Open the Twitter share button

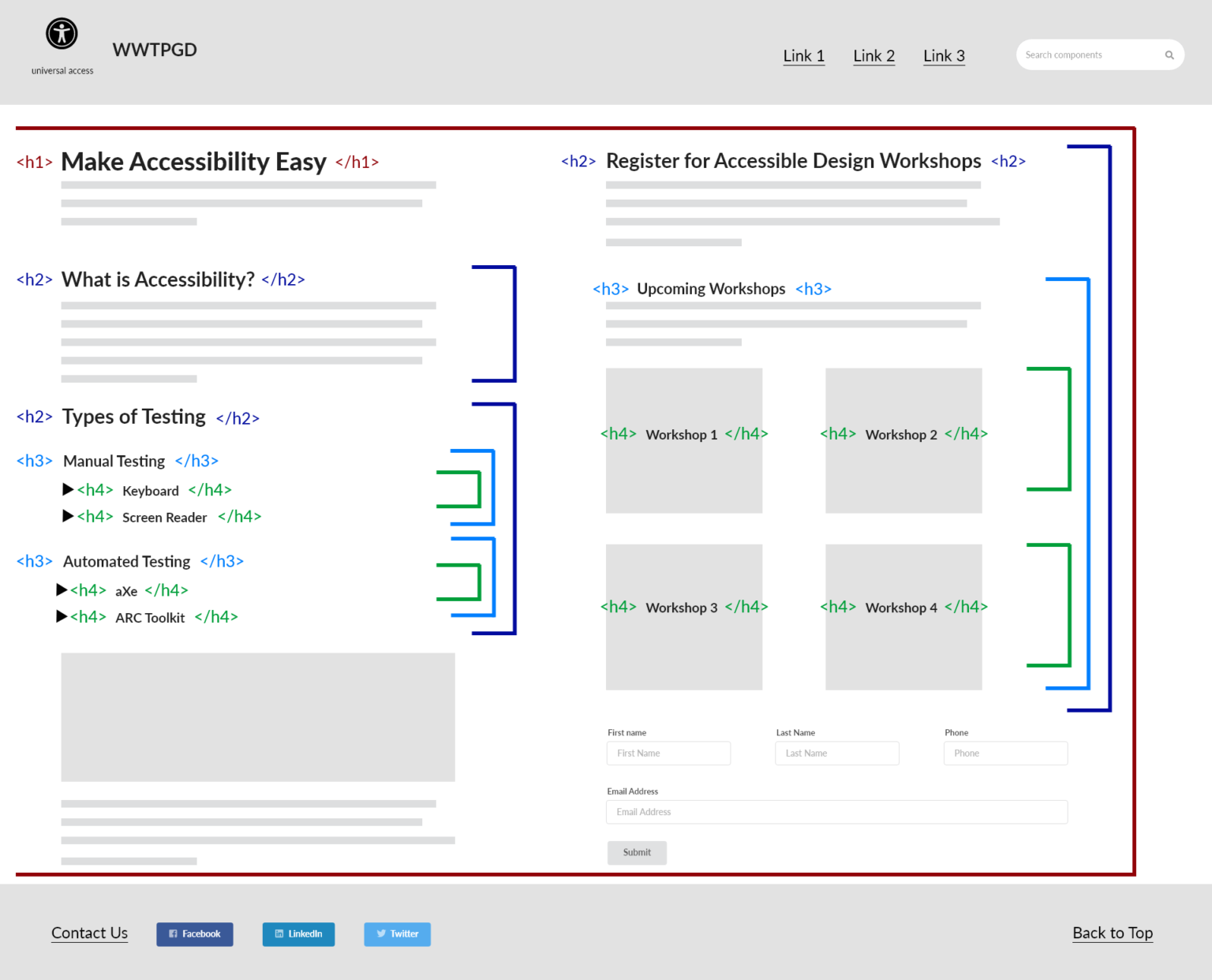[x=397, y=934]
